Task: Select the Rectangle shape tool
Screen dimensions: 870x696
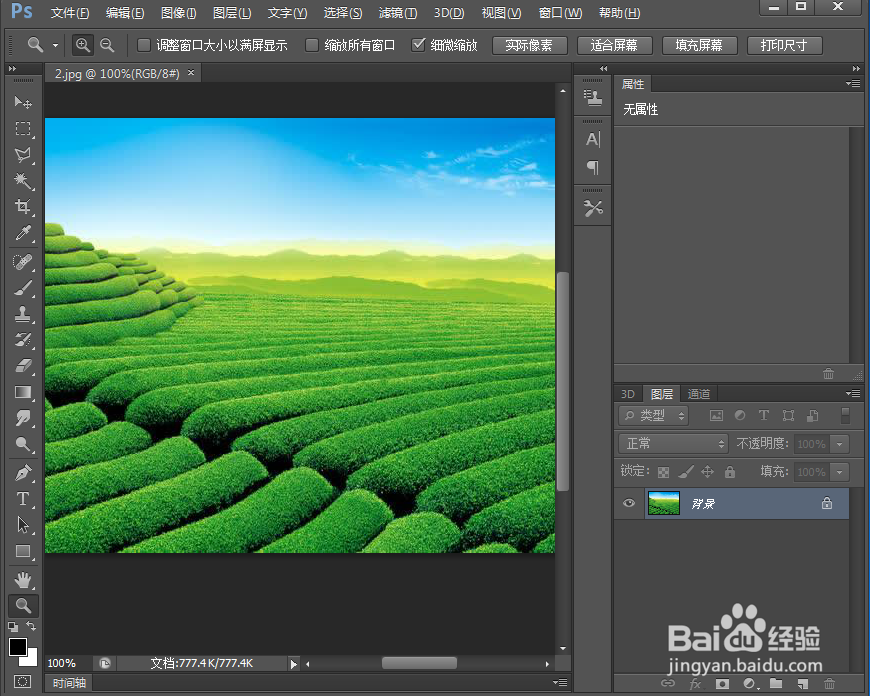Action: [x=23, y=551]
